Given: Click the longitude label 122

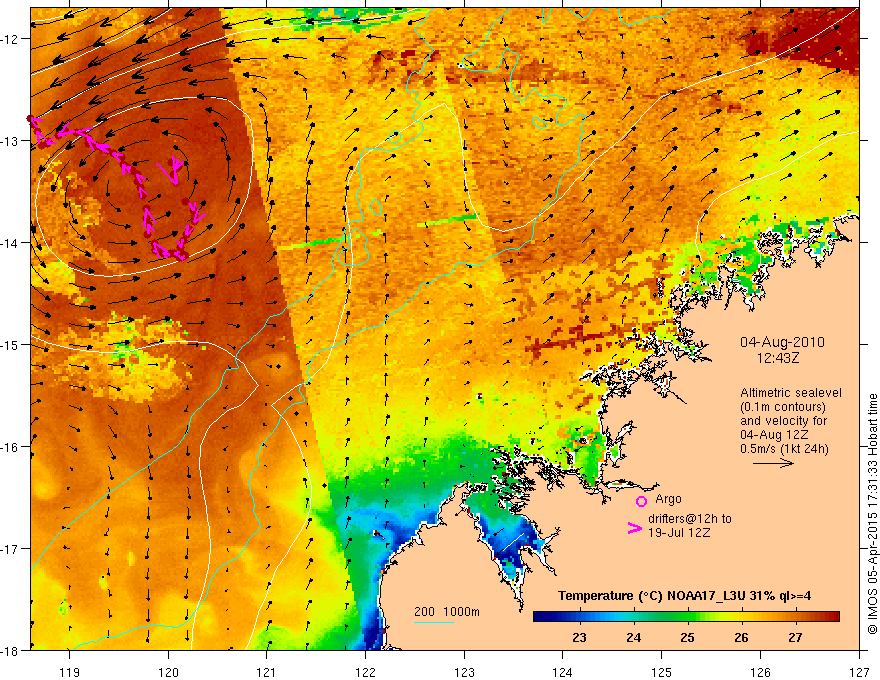Looking at the screenshot, I should [365, 672].
